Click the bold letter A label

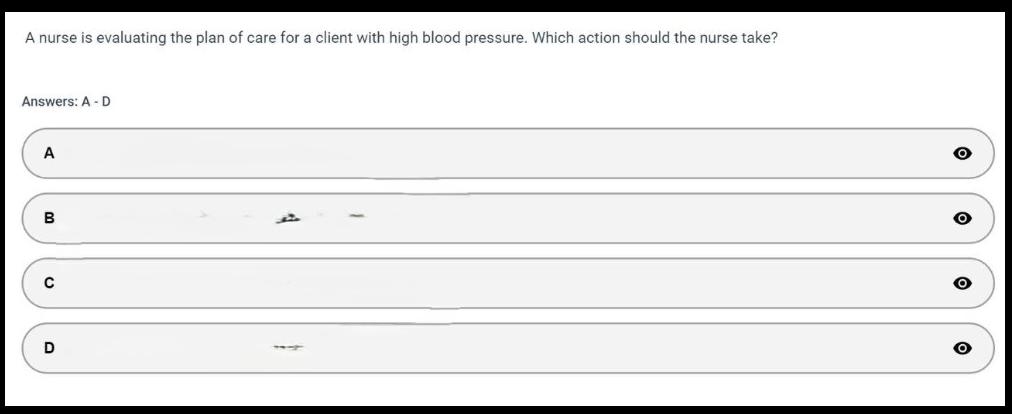[49, 154]
